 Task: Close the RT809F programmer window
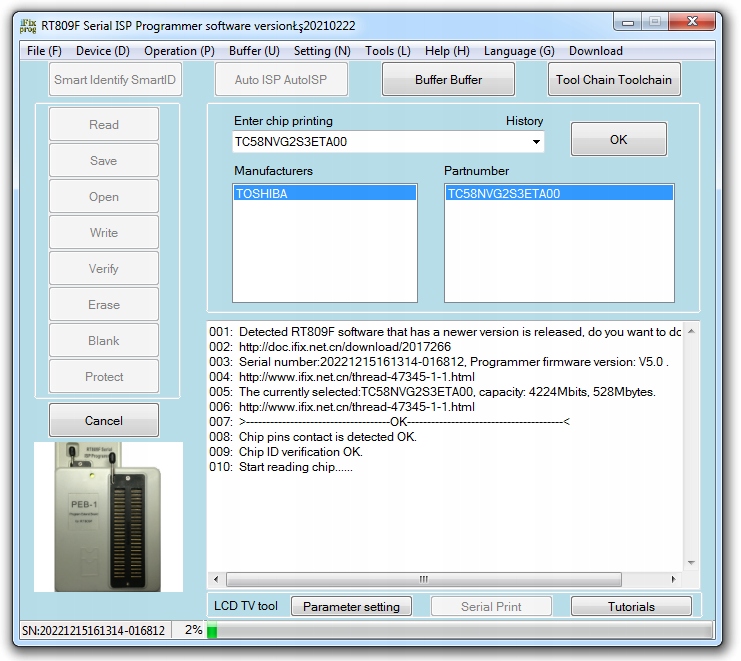coord(692,22)
